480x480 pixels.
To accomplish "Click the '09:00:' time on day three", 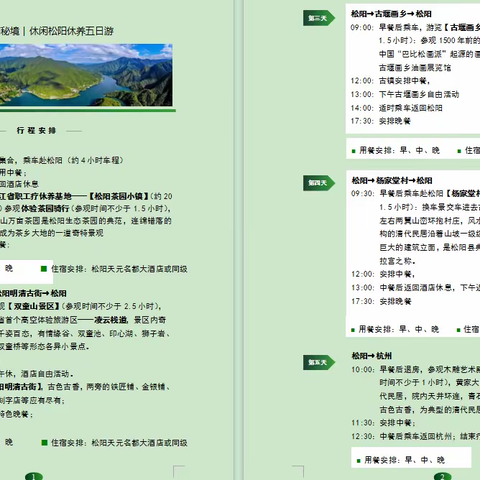I will point(362,27).
